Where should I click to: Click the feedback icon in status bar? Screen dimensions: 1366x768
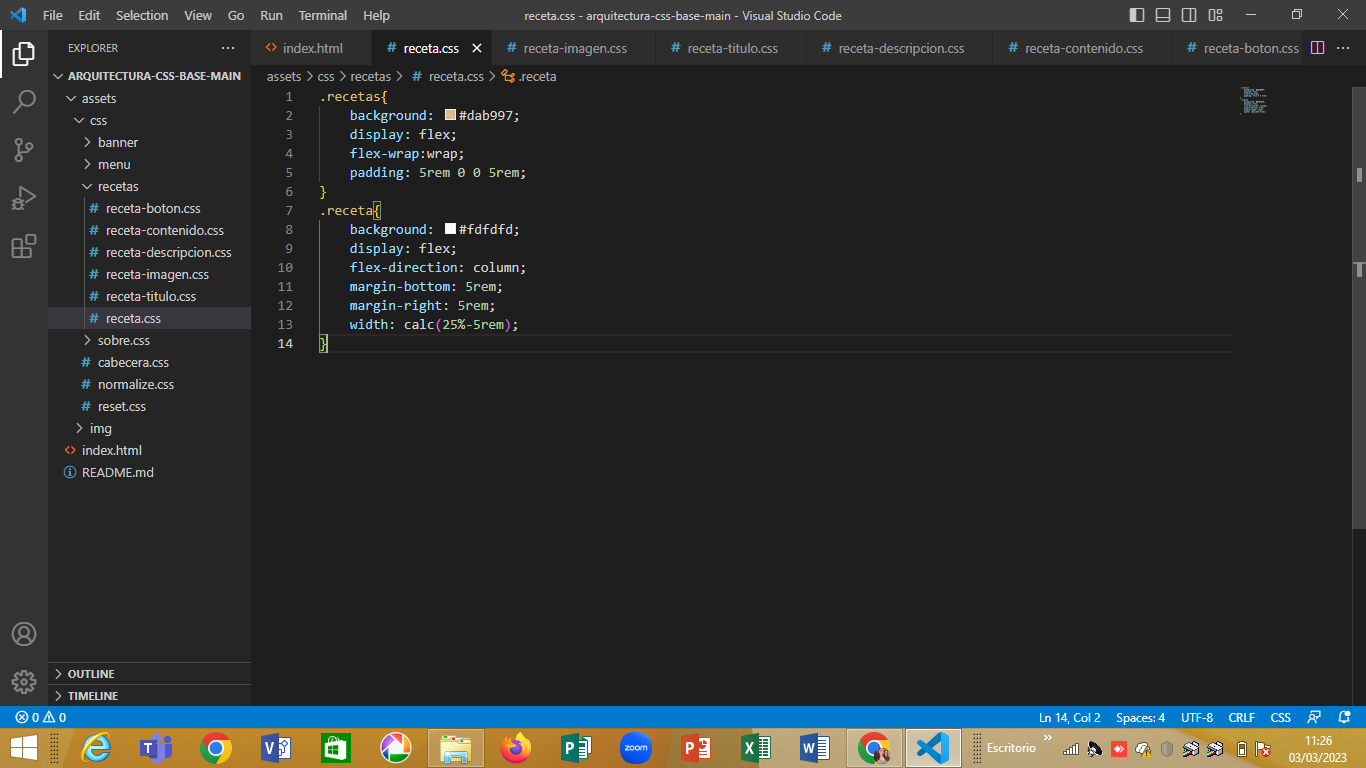1315,718
